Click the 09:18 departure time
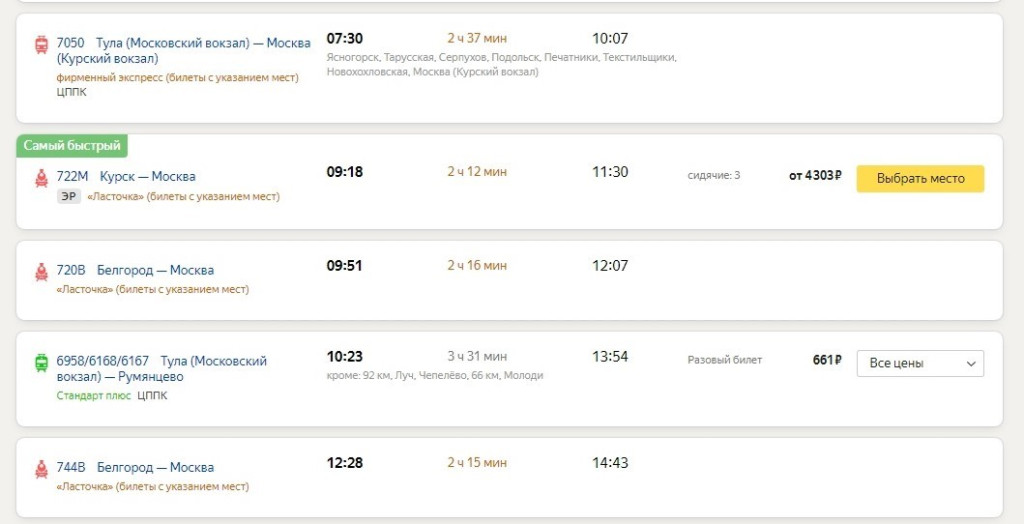Image resolution: width=1024 pixels, height=524 pixels. coord(345,172)
